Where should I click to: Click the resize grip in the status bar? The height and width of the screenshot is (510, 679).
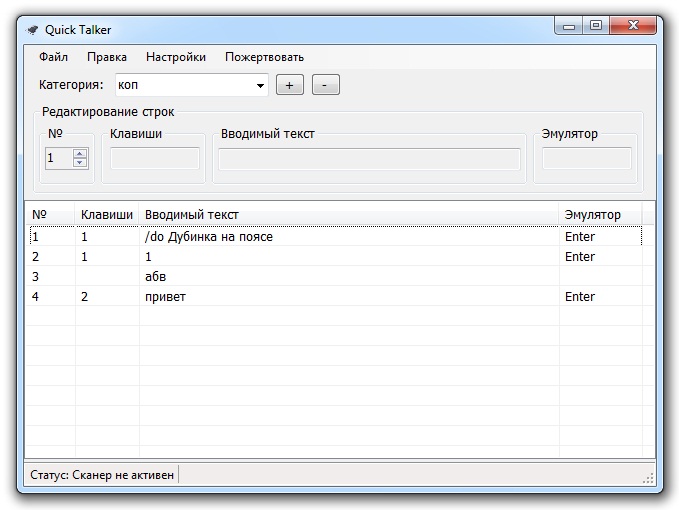point(648,478)
